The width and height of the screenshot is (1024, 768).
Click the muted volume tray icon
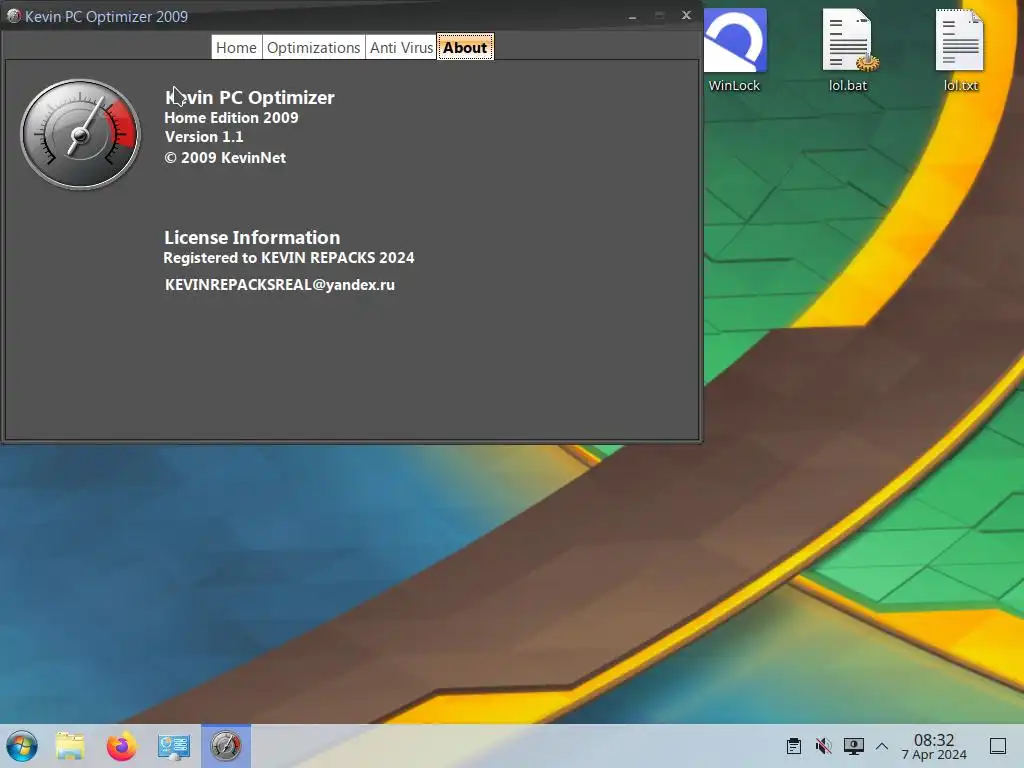[824, 746]
